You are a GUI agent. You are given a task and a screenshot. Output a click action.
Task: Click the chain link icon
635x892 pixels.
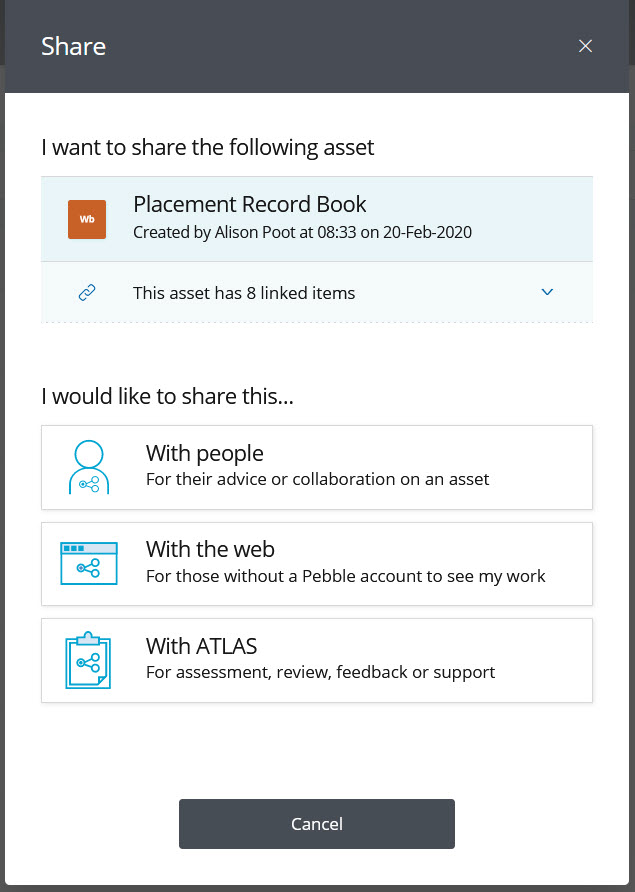pos(87,293)
